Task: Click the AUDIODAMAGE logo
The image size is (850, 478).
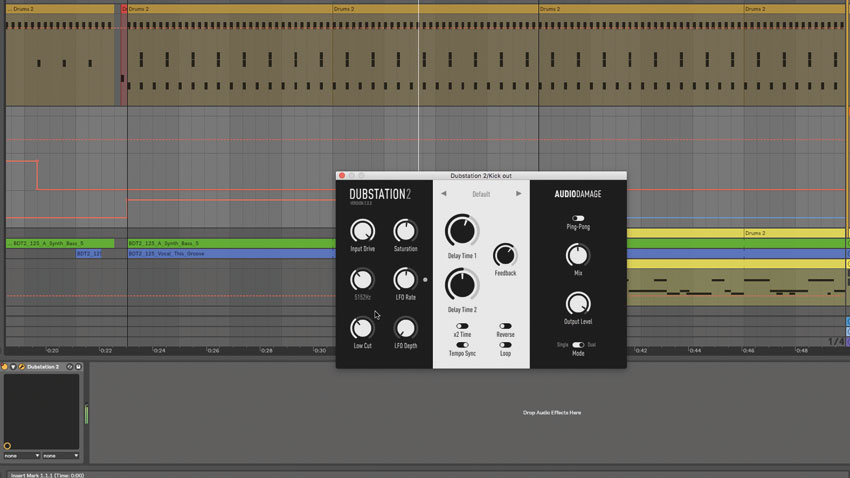Action: coord(577,194)
